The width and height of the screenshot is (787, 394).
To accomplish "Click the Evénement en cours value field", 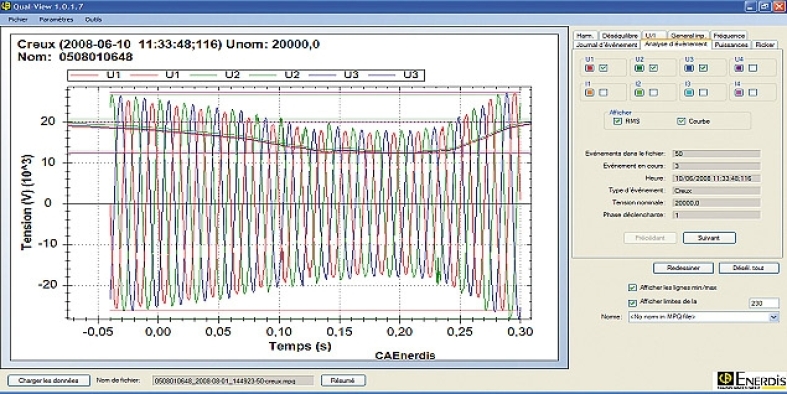I will tap(716, 166).
